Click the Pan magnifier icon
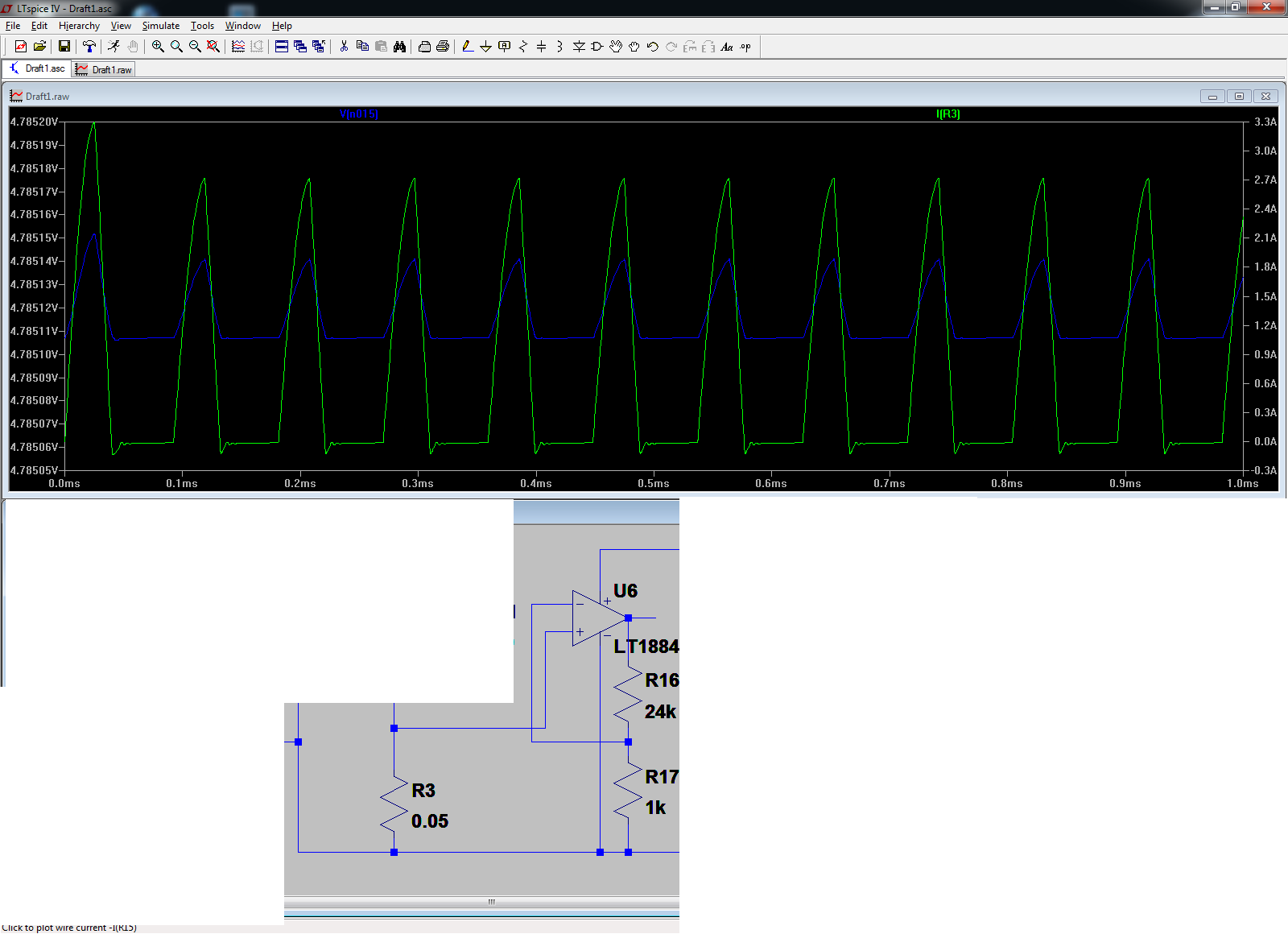This screenshot has width=1288, height=934. click(x=176, y=47)
